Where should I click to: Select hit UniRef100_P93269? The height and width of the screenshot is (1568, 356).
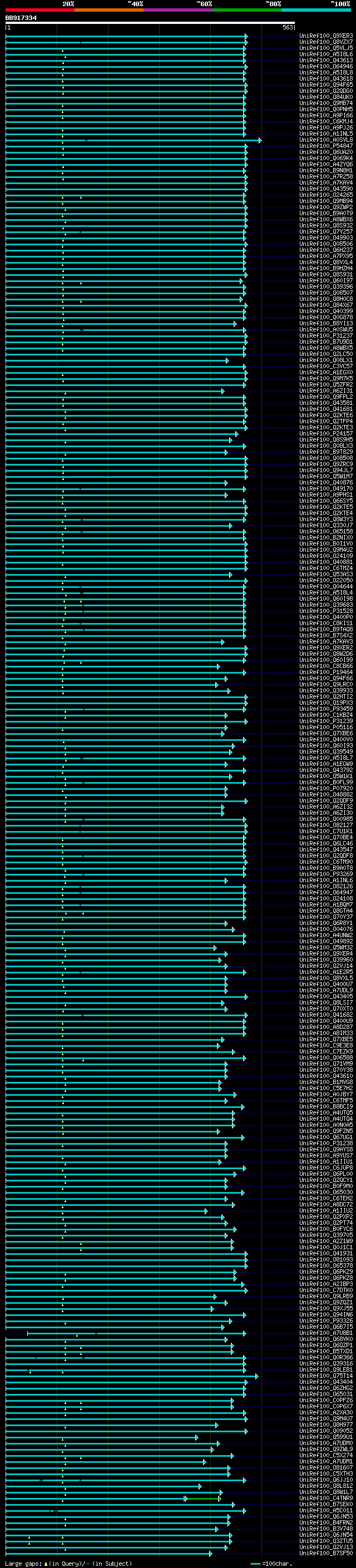point(326,875)
